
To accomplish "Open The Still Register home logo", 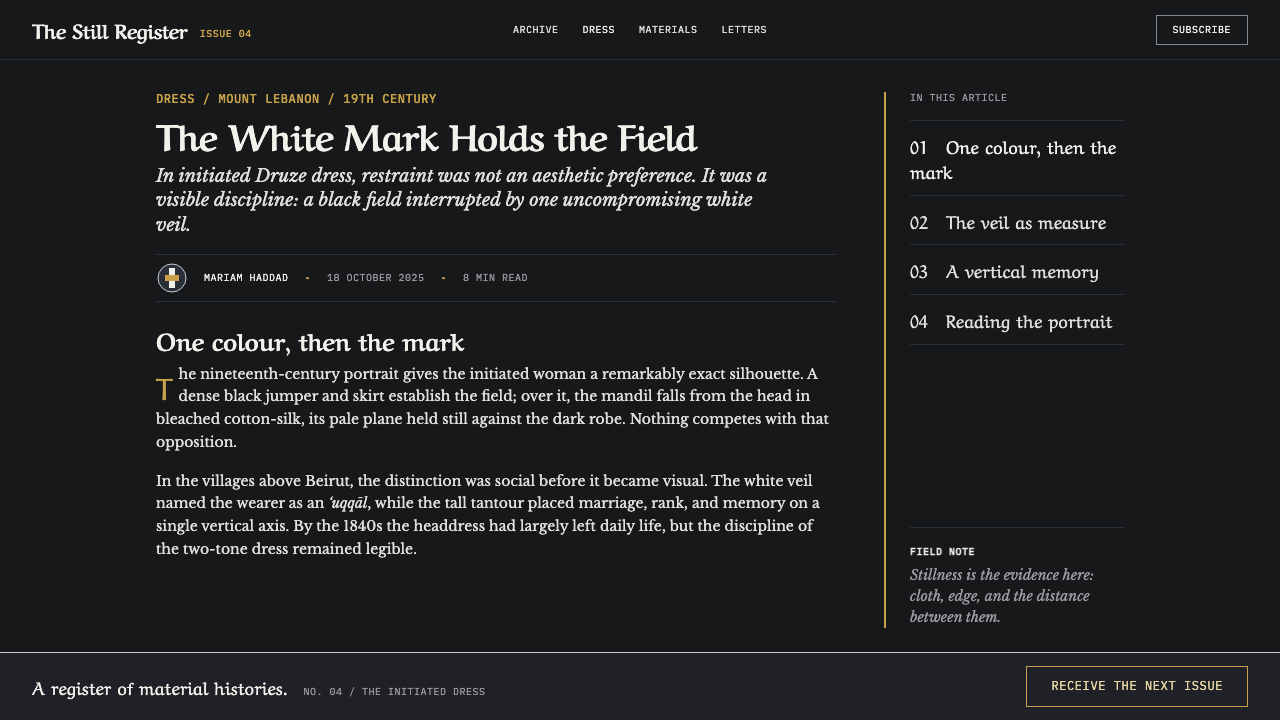I will click(110, 32).
